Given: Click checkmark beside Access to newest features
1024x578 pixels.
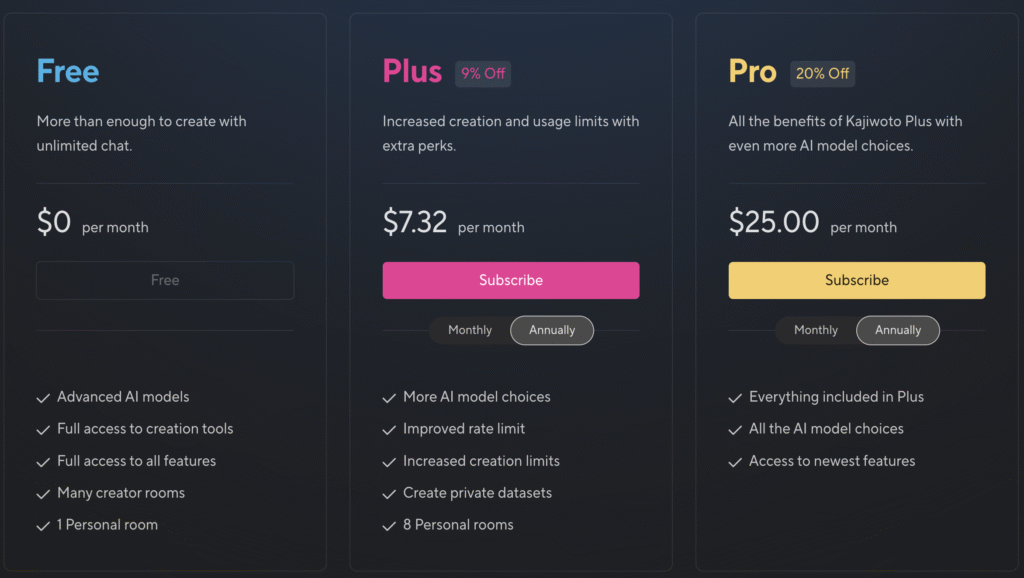Looking at the screenshot, I should (735, 462).
